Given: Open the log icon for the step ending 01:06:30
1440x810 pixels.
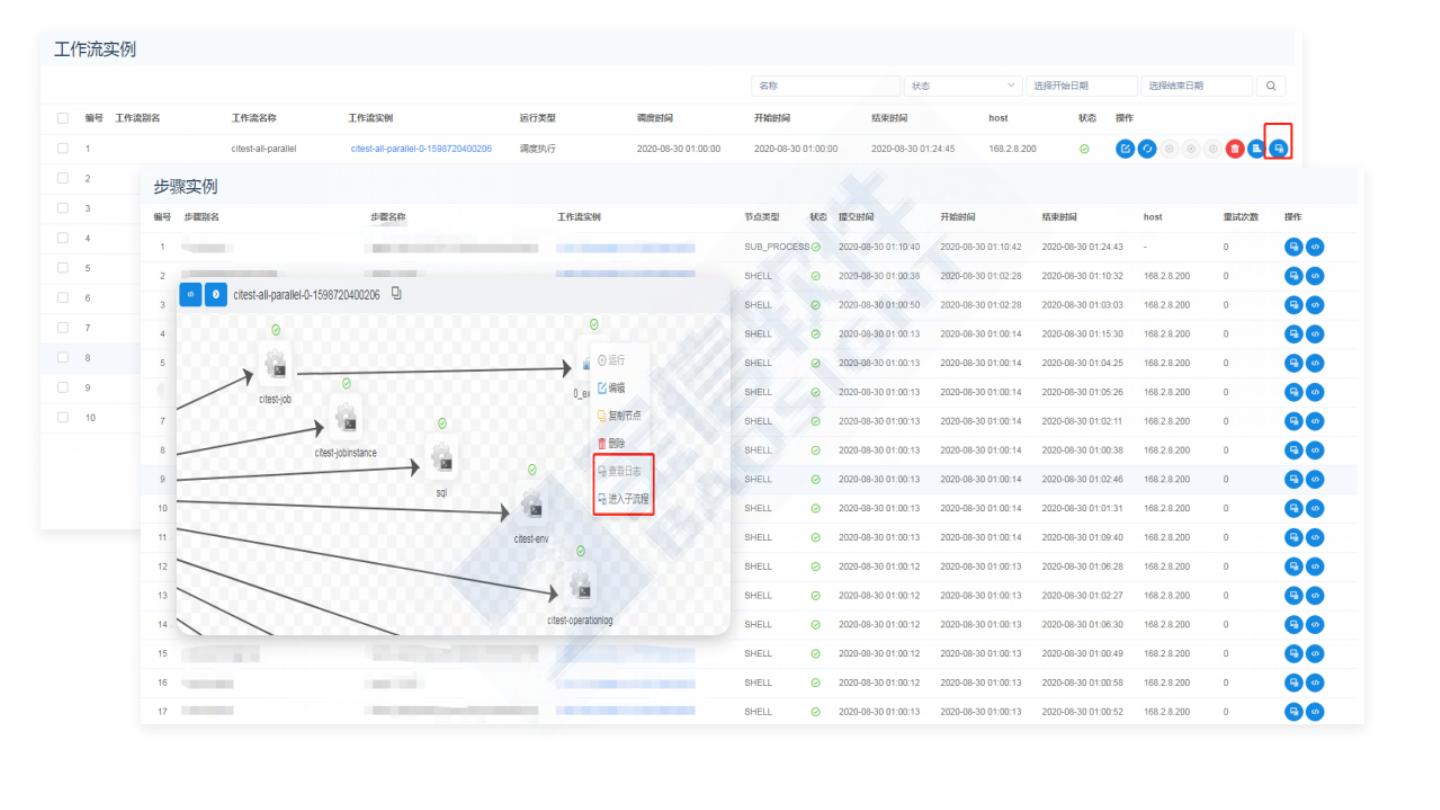Looking at the screenshot, I should pyautogui.click(x=1294, y=625).
